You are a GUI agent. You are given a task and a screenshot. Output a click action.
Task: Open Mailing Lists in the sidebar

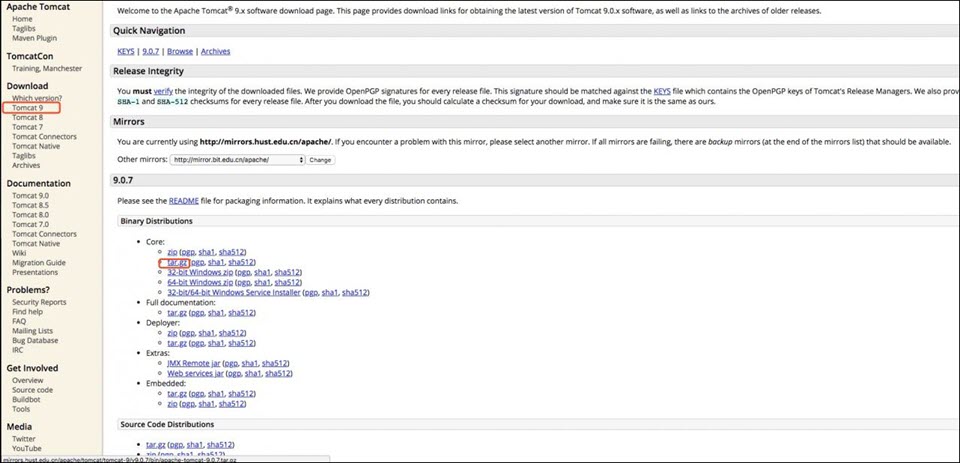pos(33,331)
